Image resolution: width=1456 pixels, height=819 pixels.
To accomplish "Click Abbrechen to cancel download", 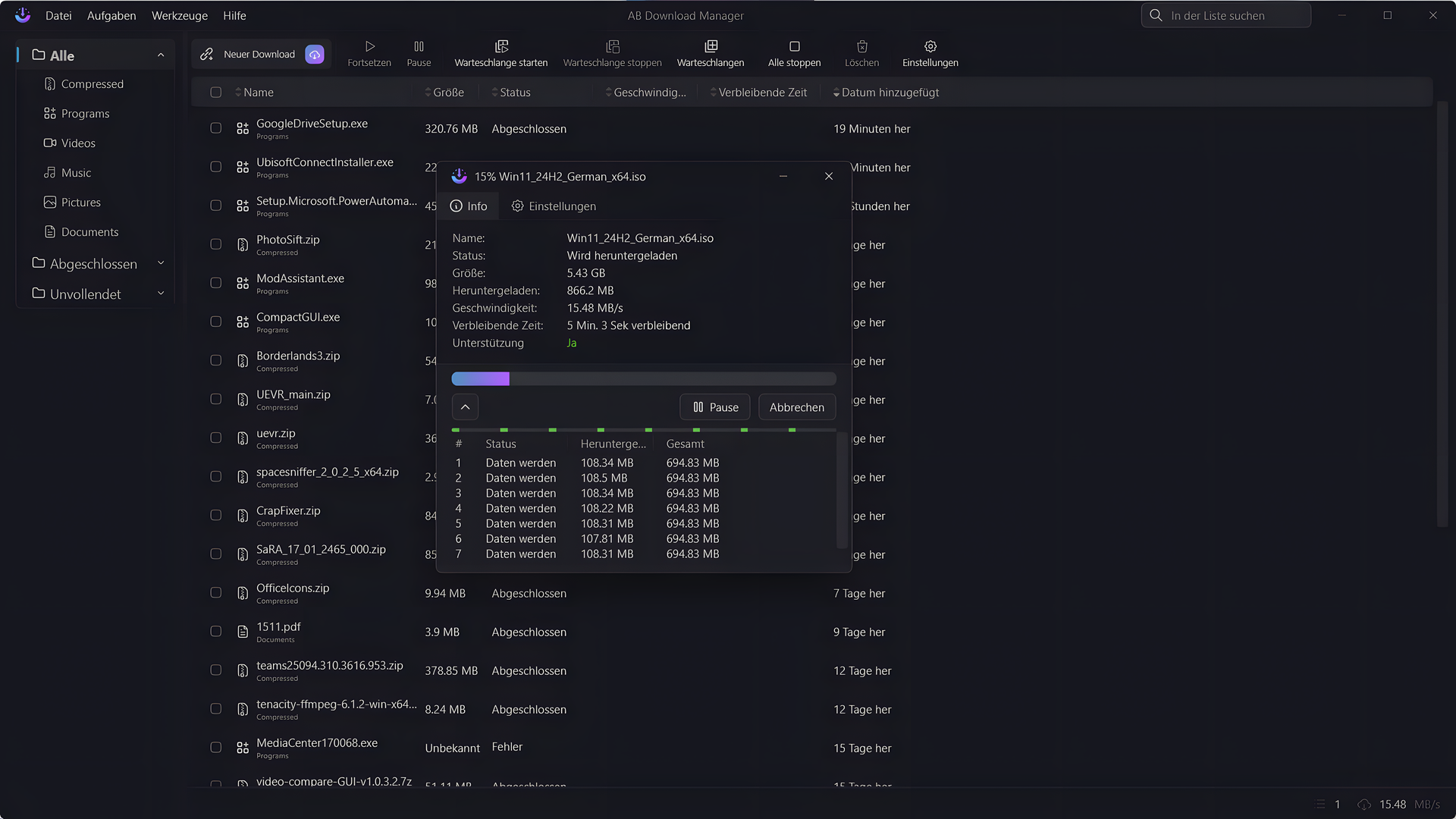I will (797, 407).
